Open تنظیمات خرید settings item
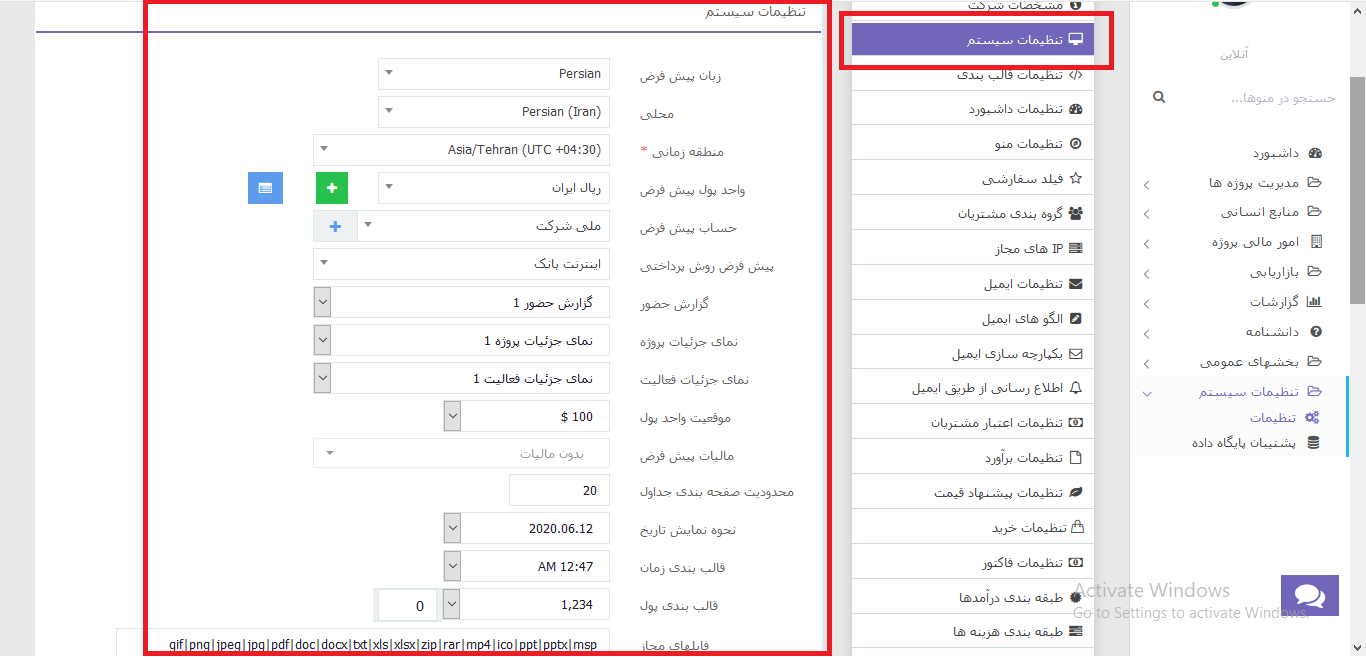The width and height of the screenshot is (1366, 660). (973, 527)
